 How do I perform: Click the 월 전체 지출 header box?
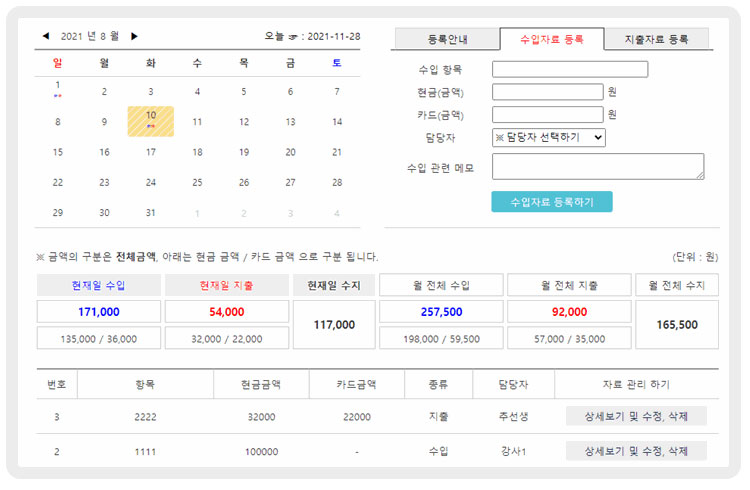tap(568, 285)
